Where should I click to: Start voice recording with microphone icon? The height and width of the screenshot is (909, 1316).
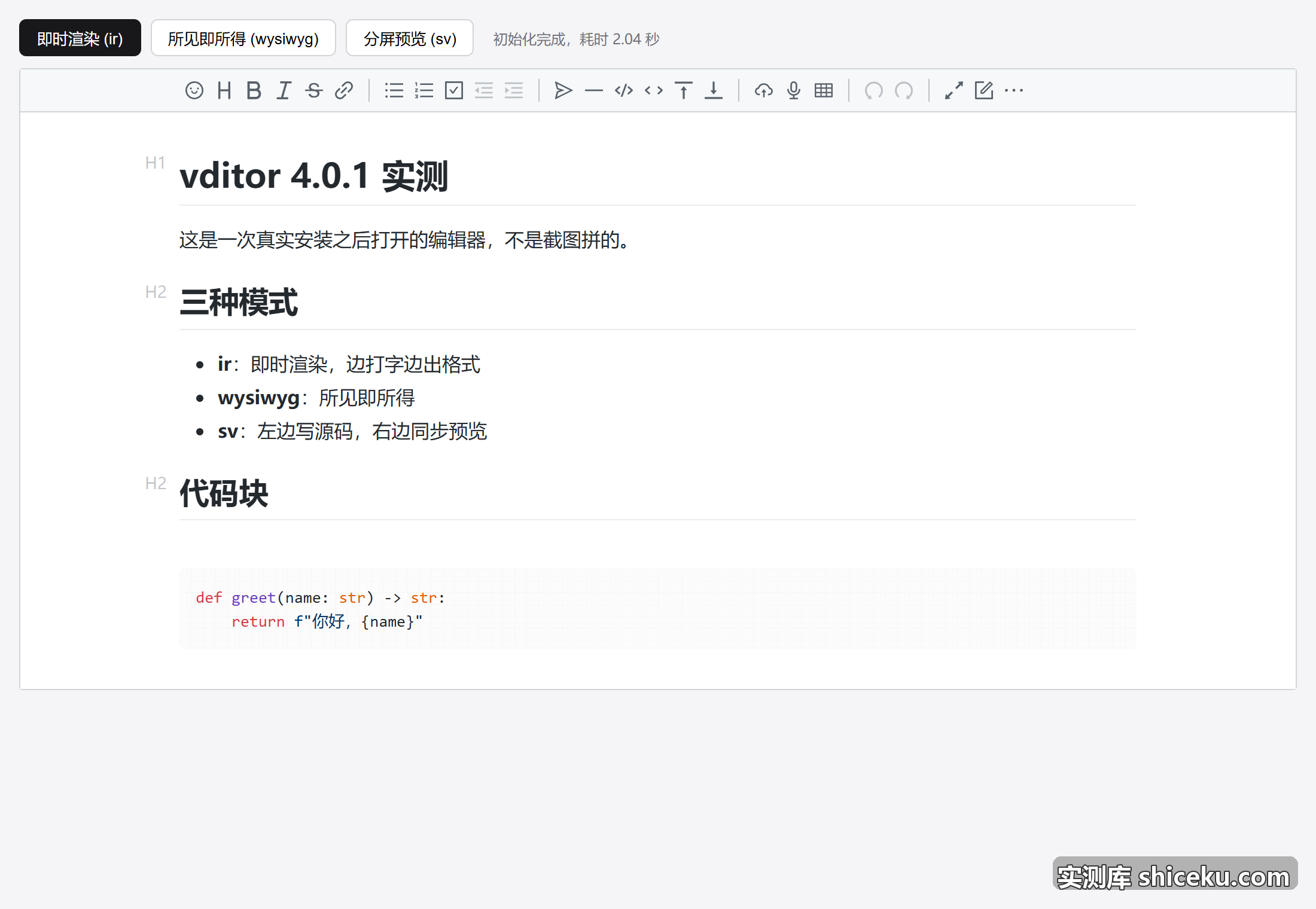pos(794,90)
